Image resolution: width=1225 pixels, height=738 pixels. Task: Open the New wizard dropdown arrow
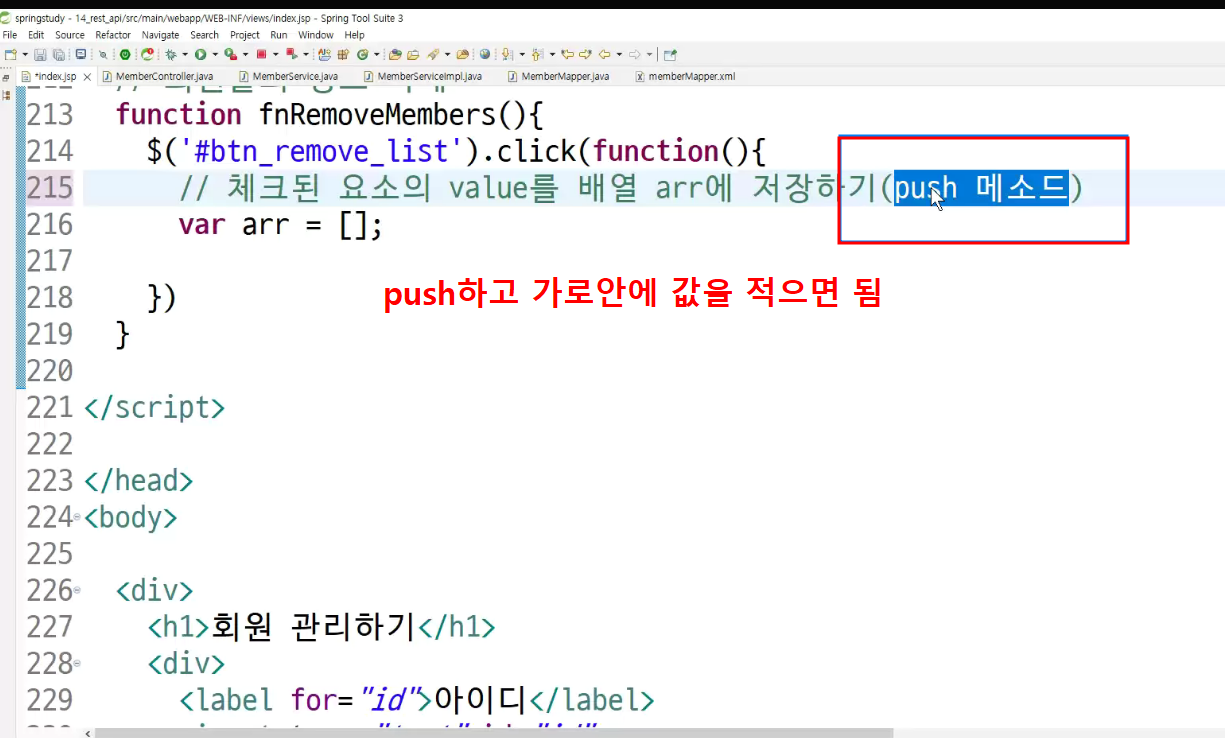24,54
